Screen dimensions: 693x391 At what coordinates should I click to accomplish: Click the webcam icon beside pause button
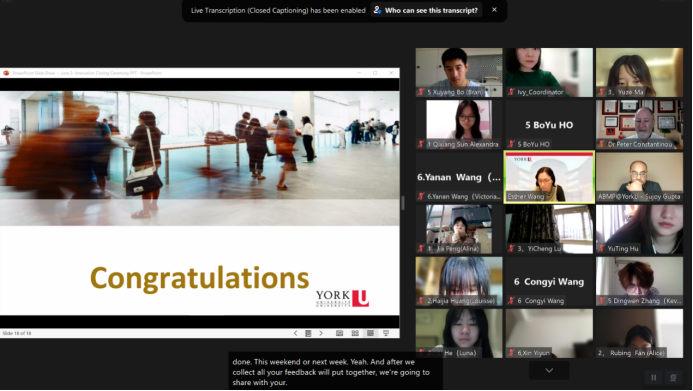pos(673,377)
